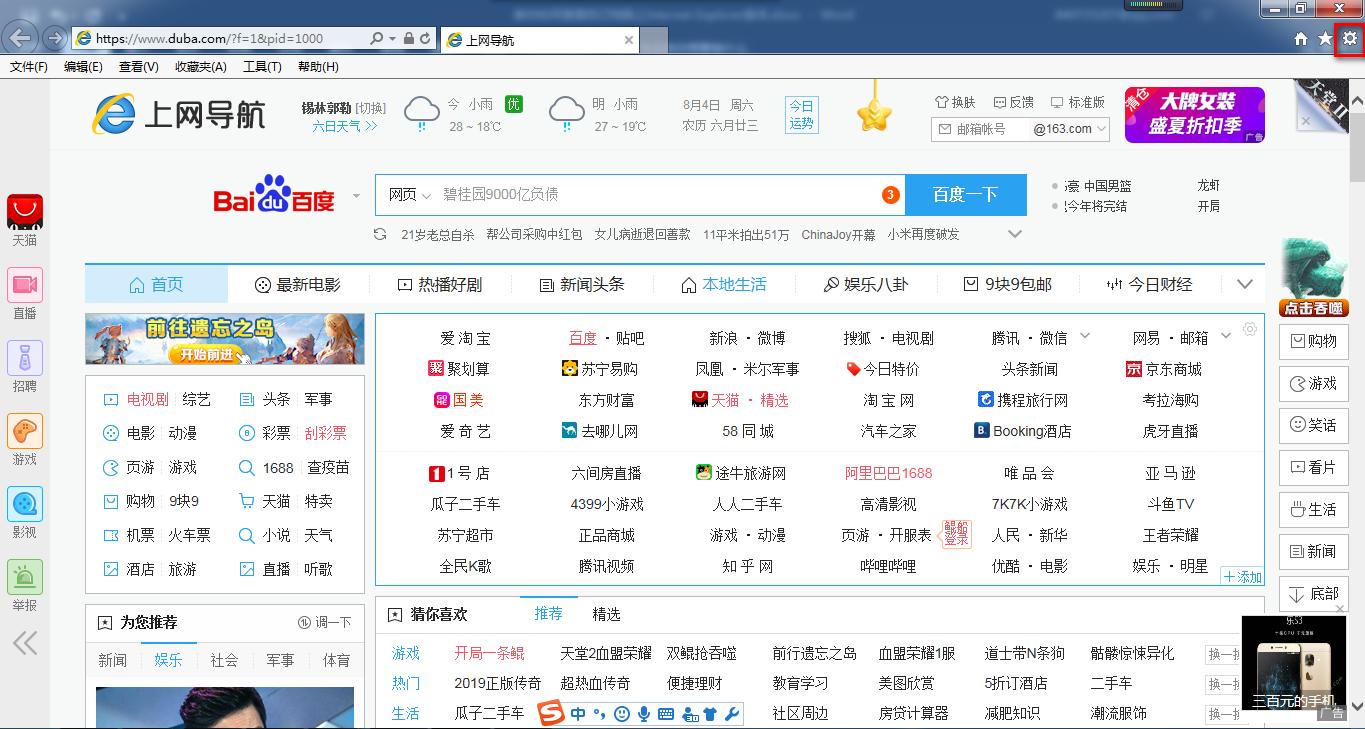Click the address bar search magnifier icon

[x=376, y=38]
